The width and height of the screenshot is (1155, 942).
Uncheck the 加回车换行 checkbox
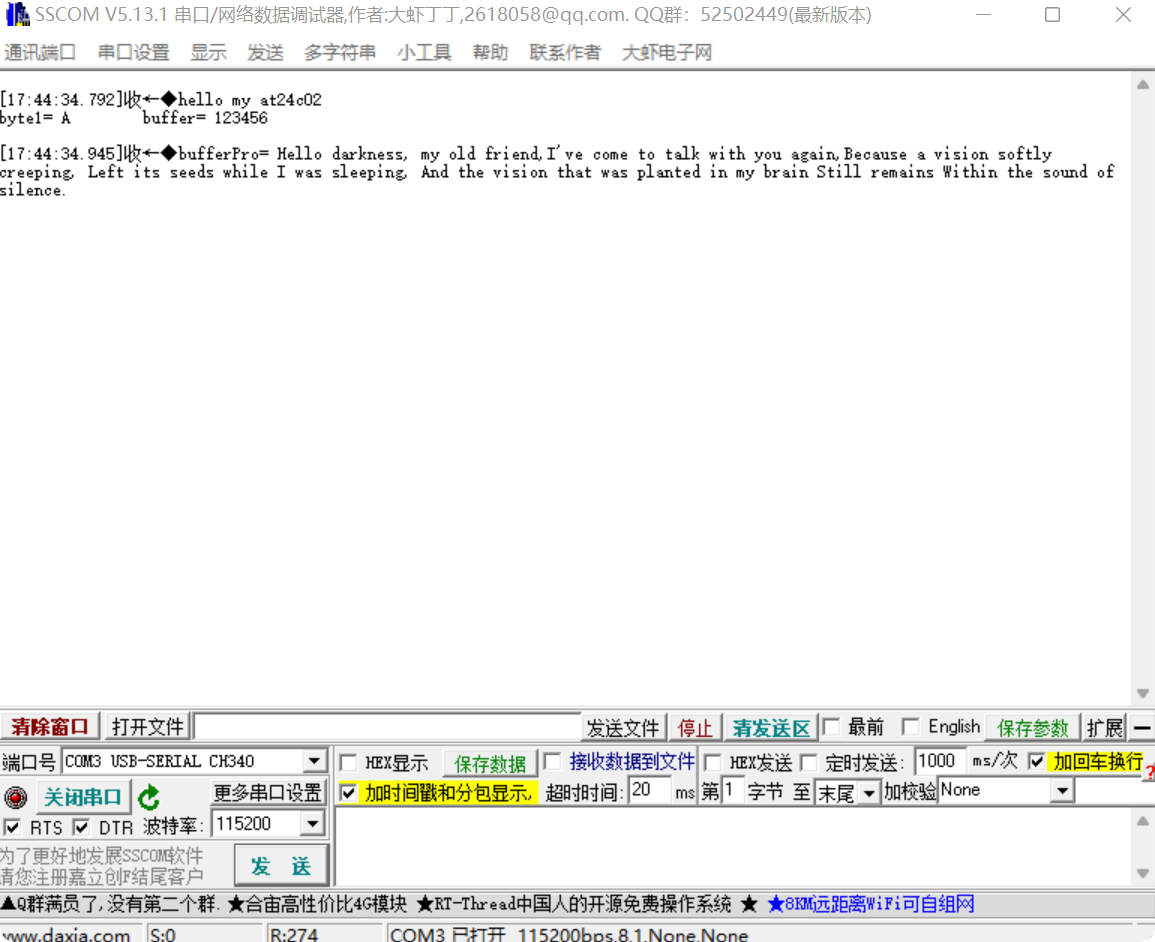1036,761
